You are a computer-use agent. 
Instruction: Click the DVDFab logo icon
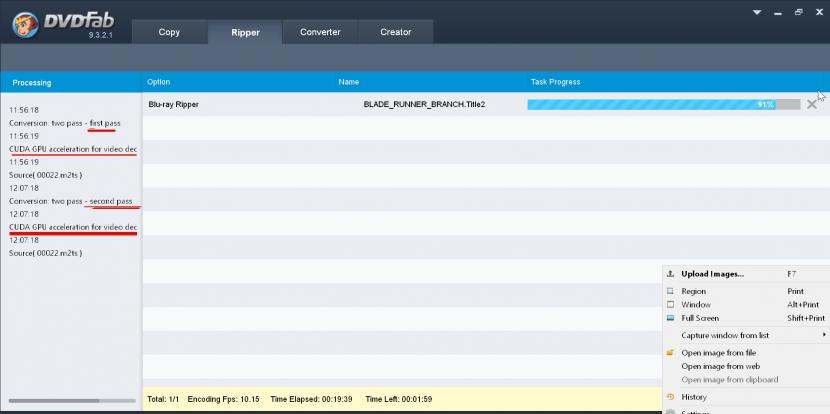(x=25, y=25)
